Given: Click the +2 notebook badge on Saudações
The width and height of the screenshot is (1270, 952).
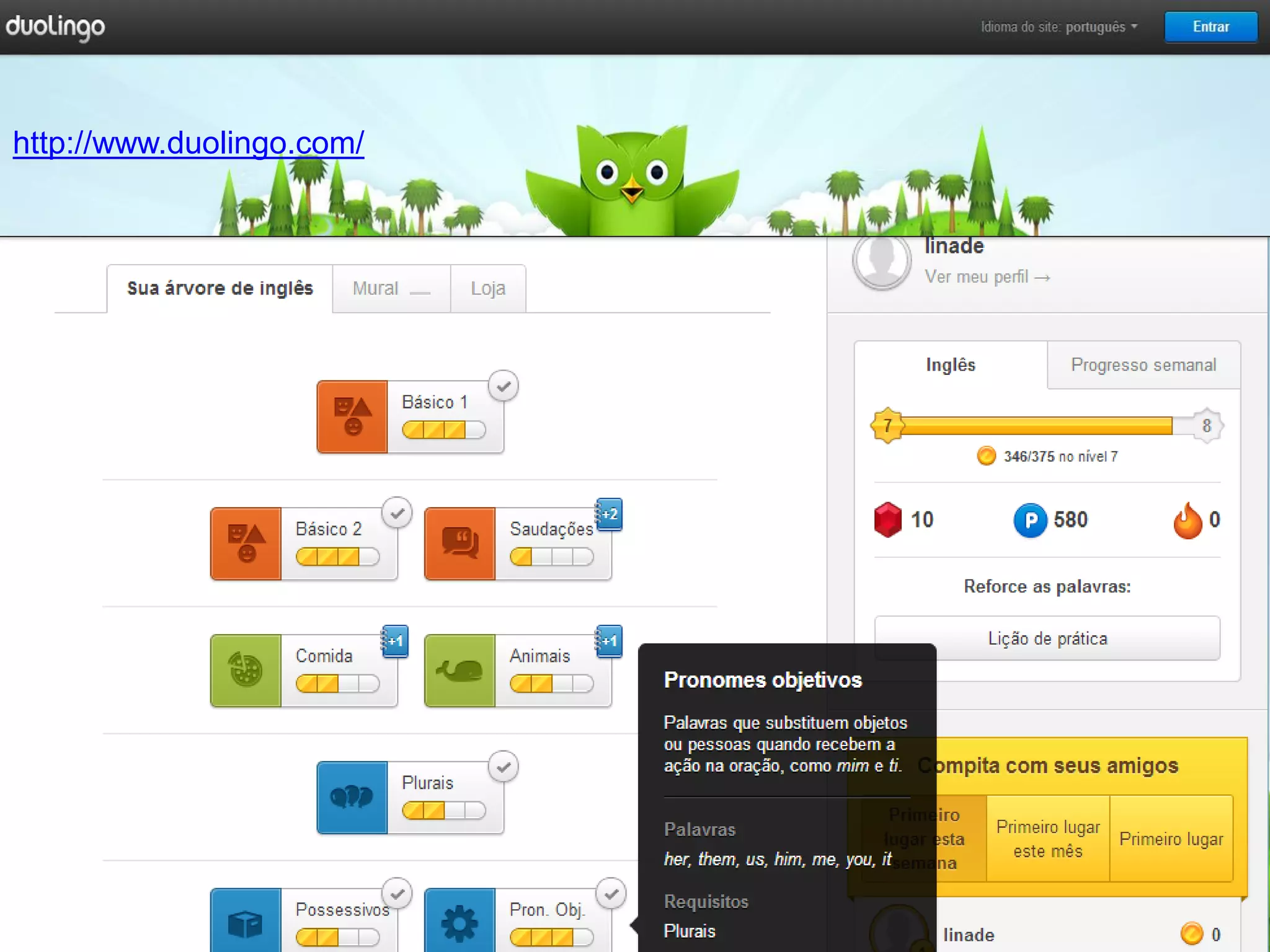Looking at the screenshot, I should (609, 514).
